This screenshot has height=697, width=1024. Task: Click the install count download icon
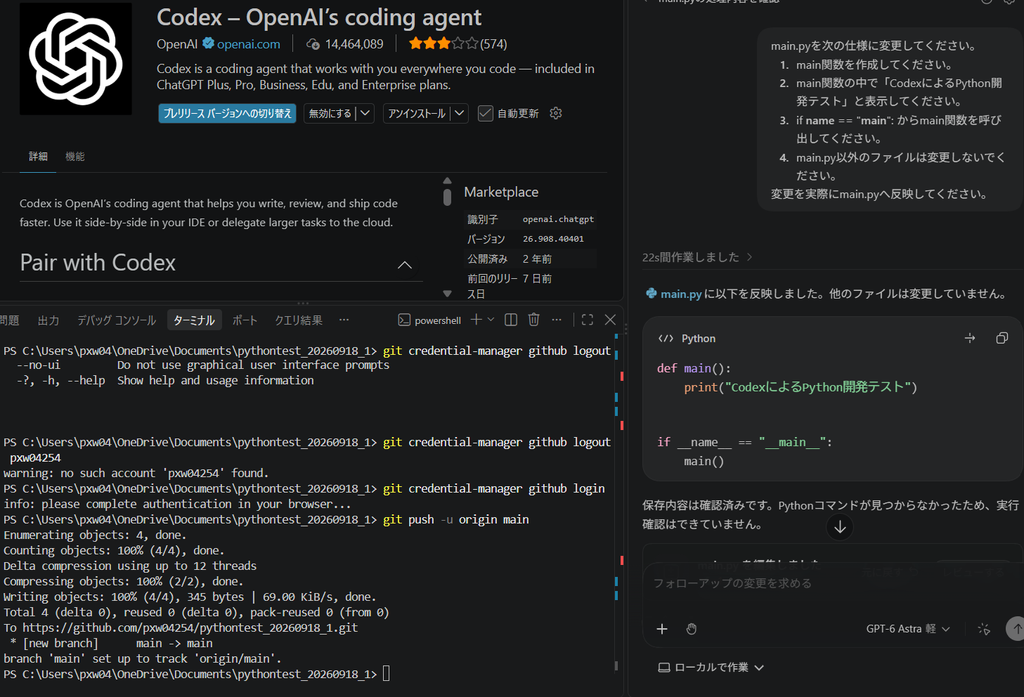pos(313,44)
